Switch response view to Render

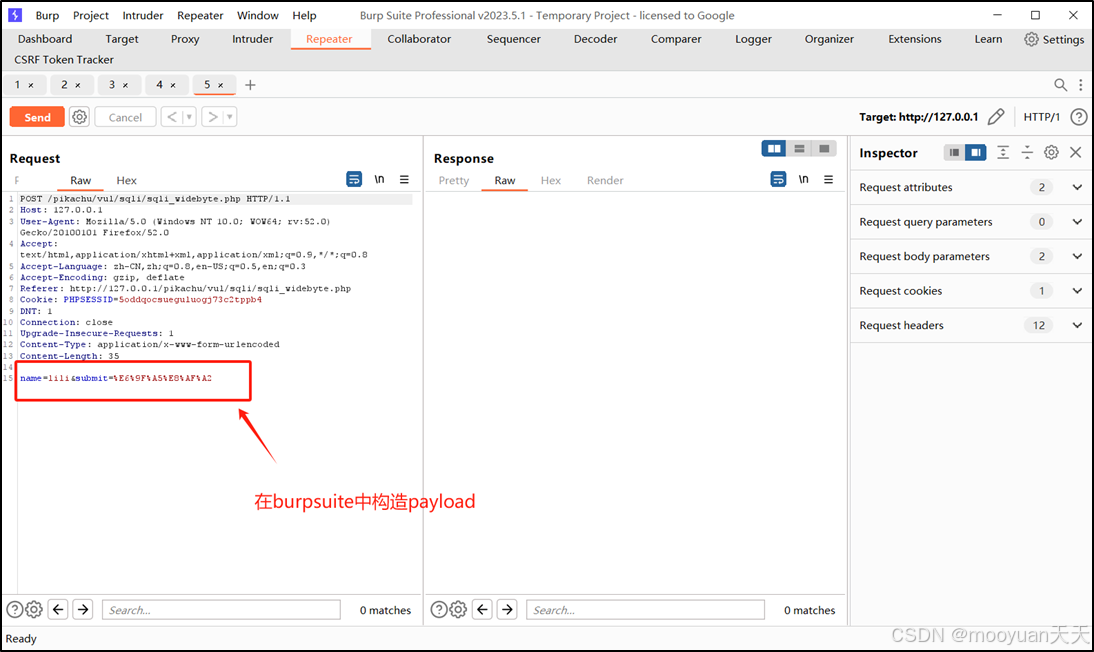coord(605,180)
